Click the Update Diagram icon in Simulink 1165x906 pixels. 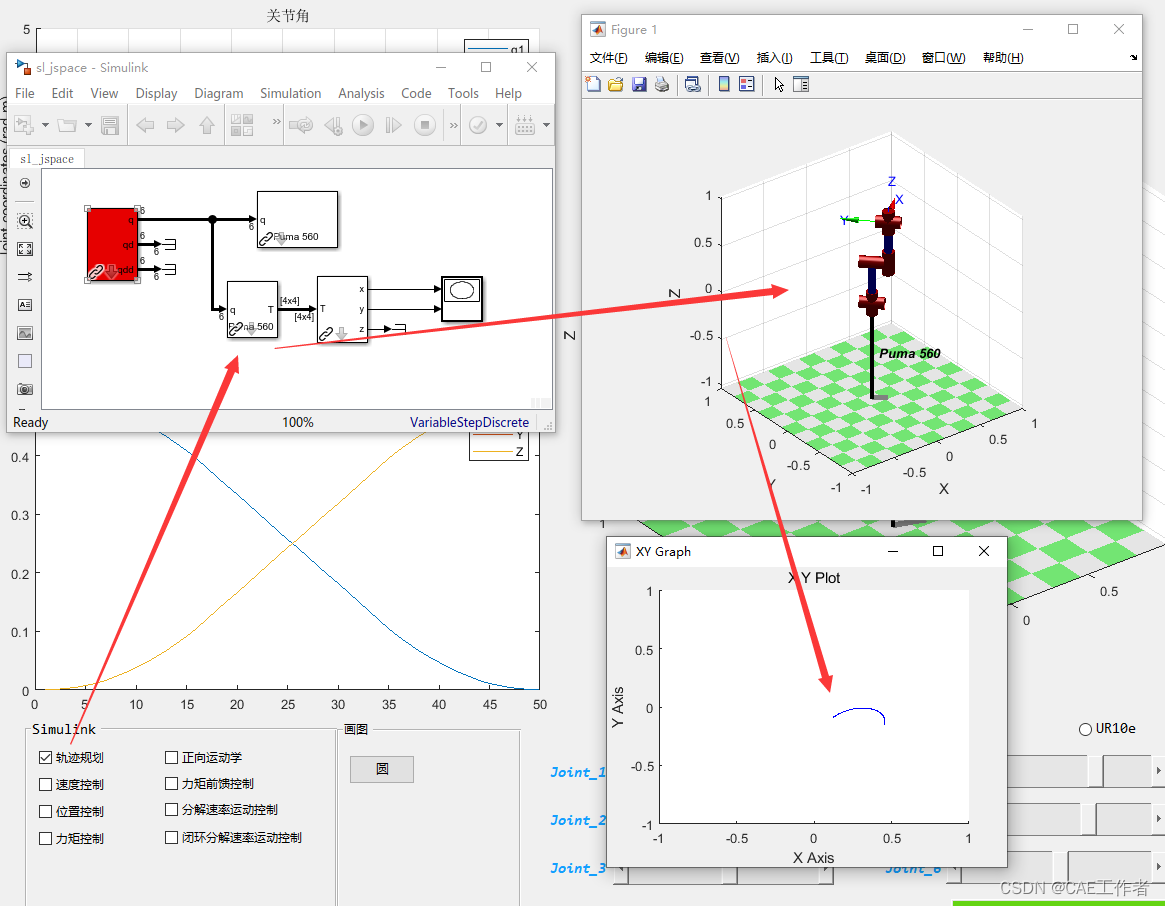[301, 125]
